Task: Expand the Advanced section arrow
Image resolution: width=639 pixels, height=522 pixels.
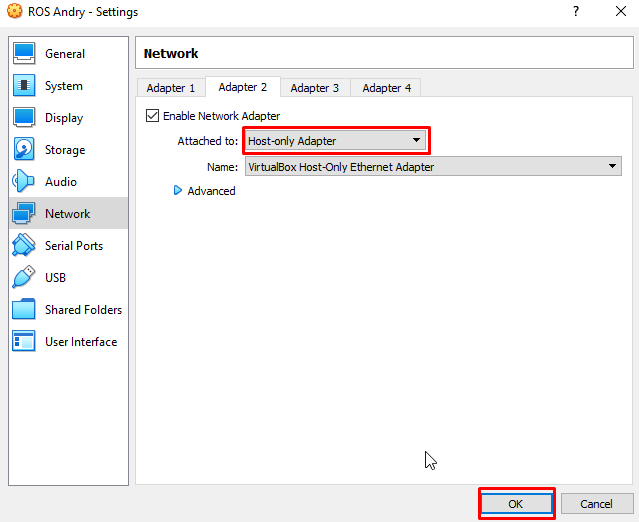Action: pos(179,191)
